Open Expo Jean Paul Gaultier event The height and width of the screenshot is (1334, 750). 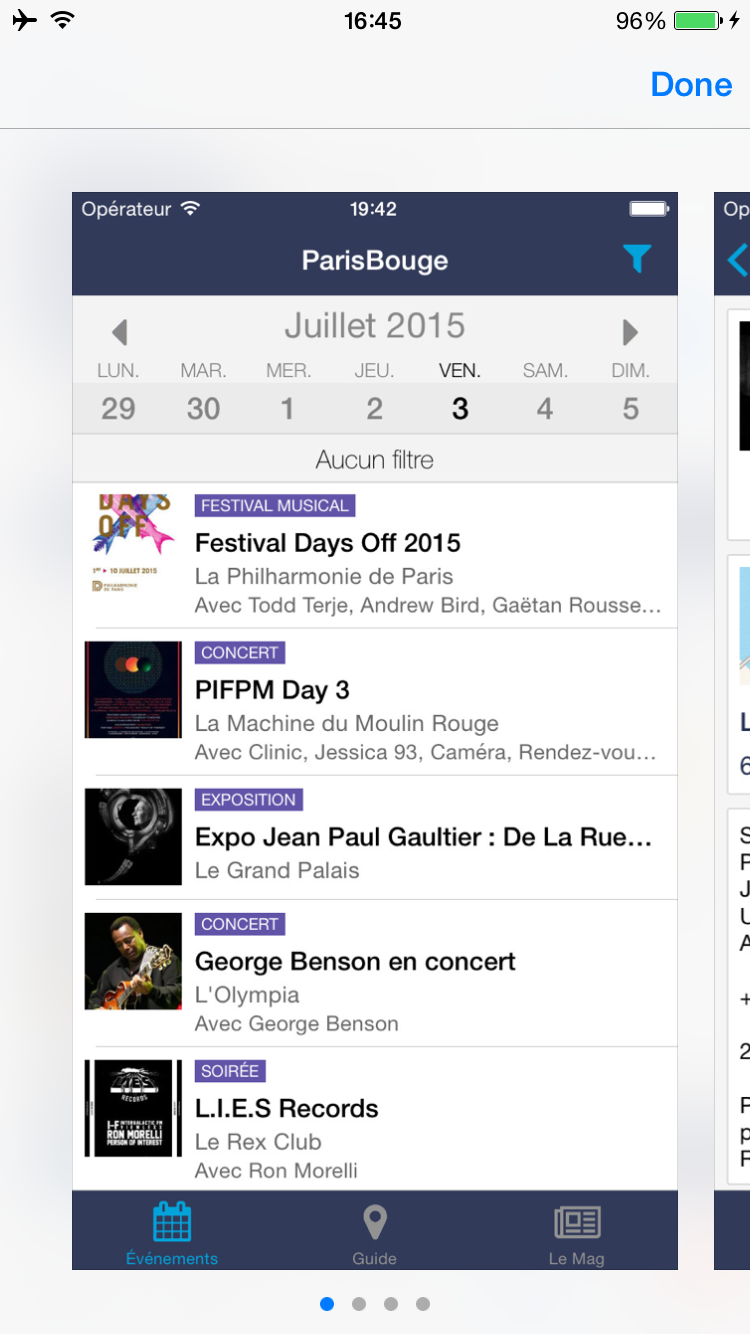click(x=375, y=838)
